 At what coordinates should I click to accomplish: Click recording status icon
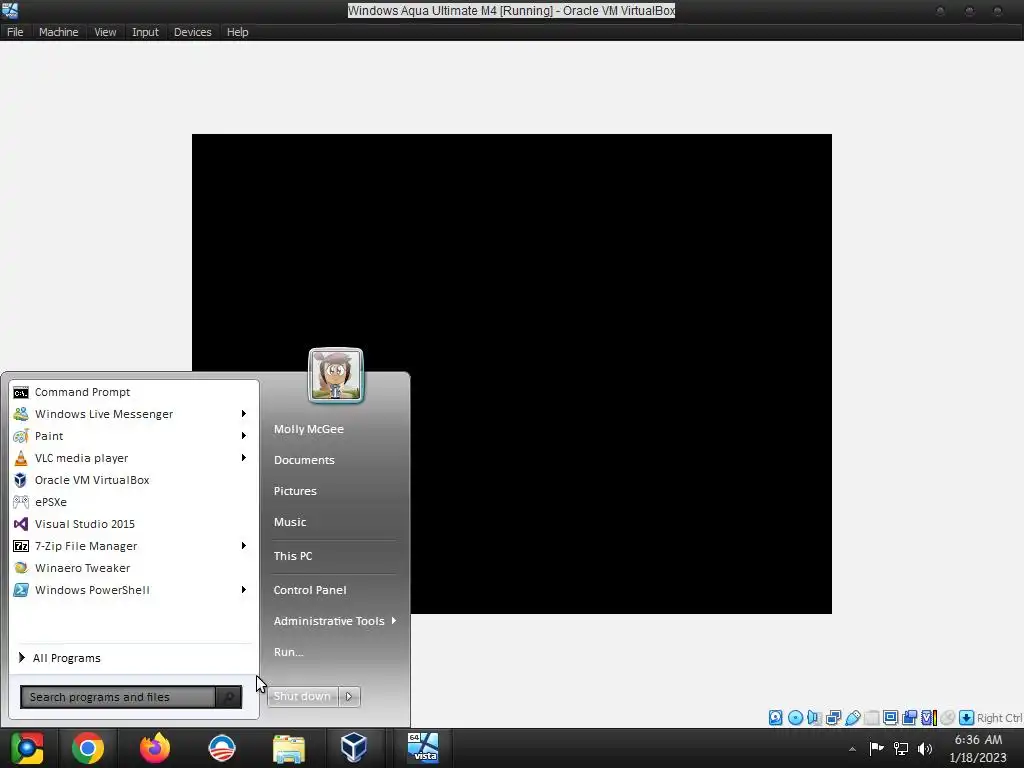pos(909,718)
